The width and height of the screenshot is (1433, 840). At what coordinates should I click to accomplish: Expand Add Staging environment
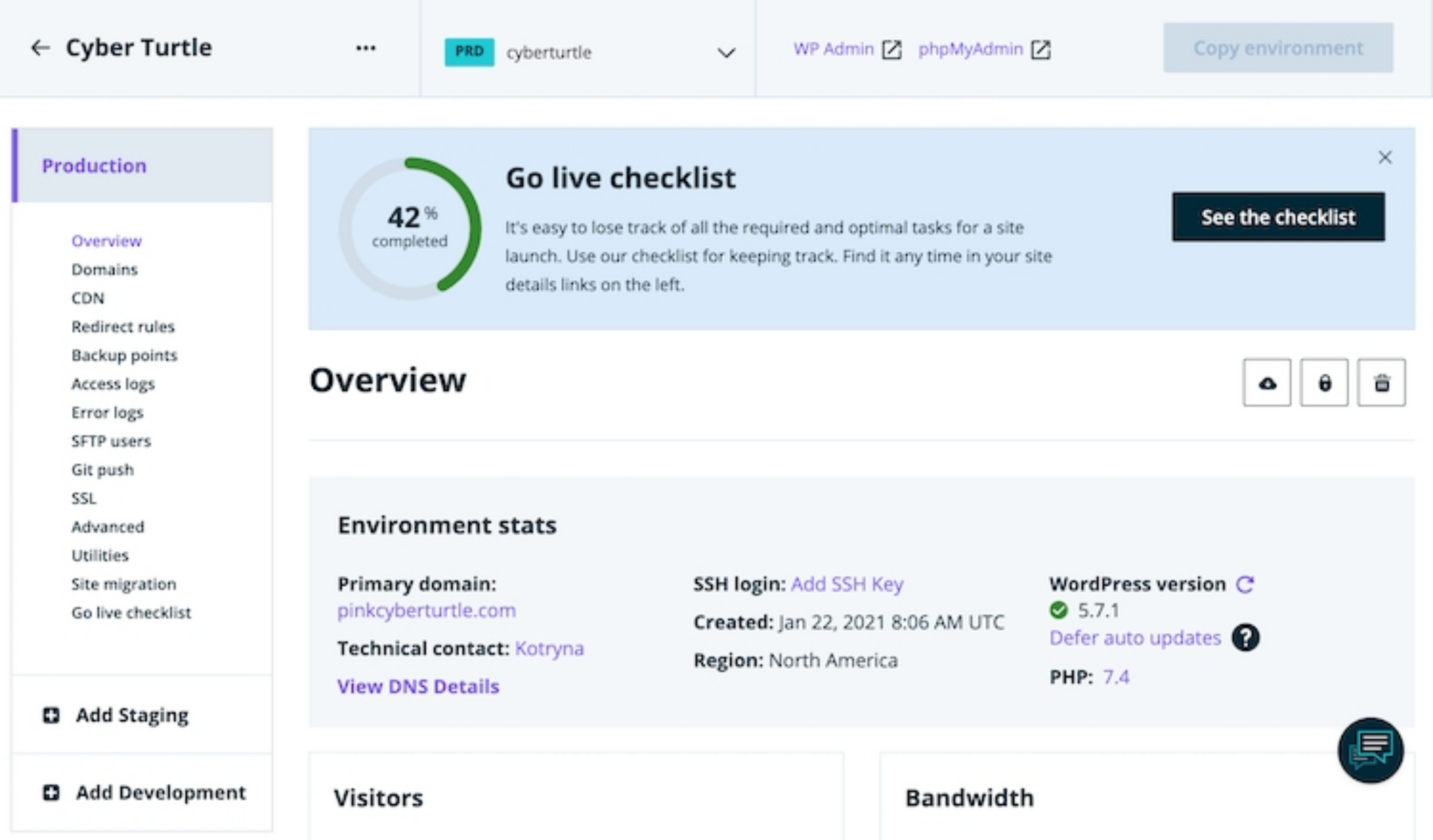(116, 715)
